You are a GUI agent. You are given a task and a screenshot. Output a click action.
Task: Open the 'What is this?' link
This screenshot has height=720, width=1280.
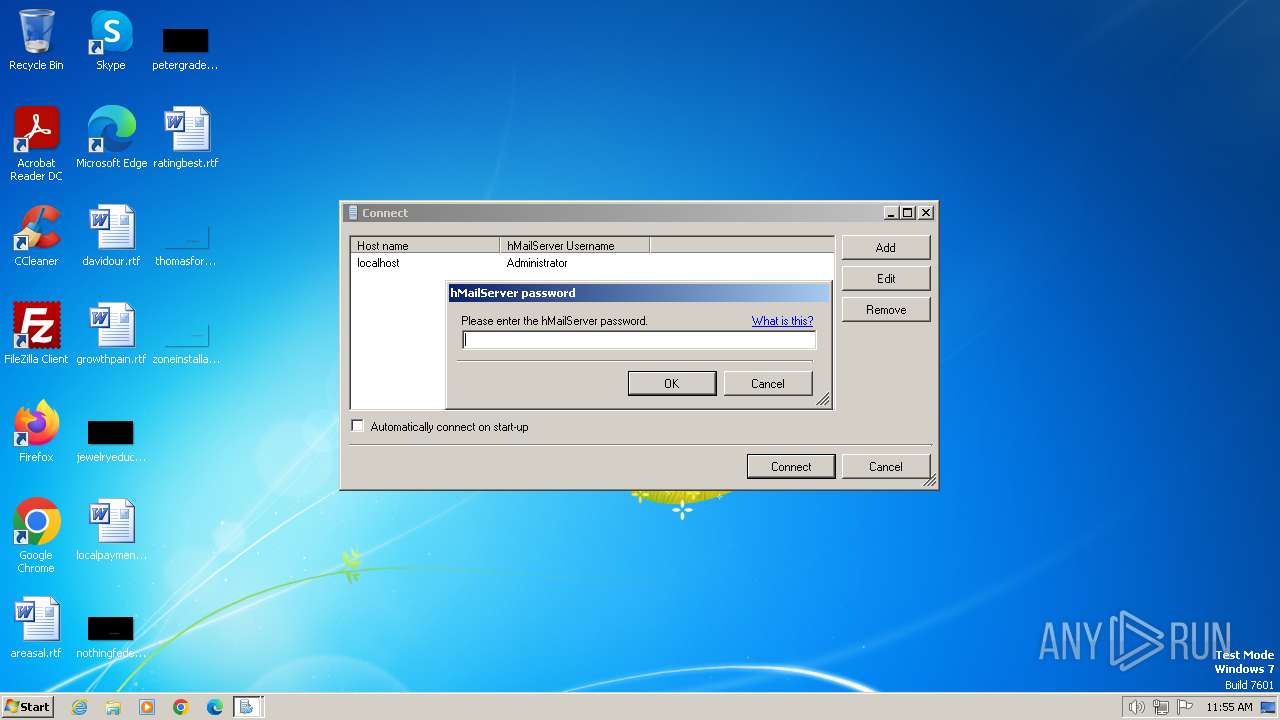pyautogui.click(x=782, y=321)
